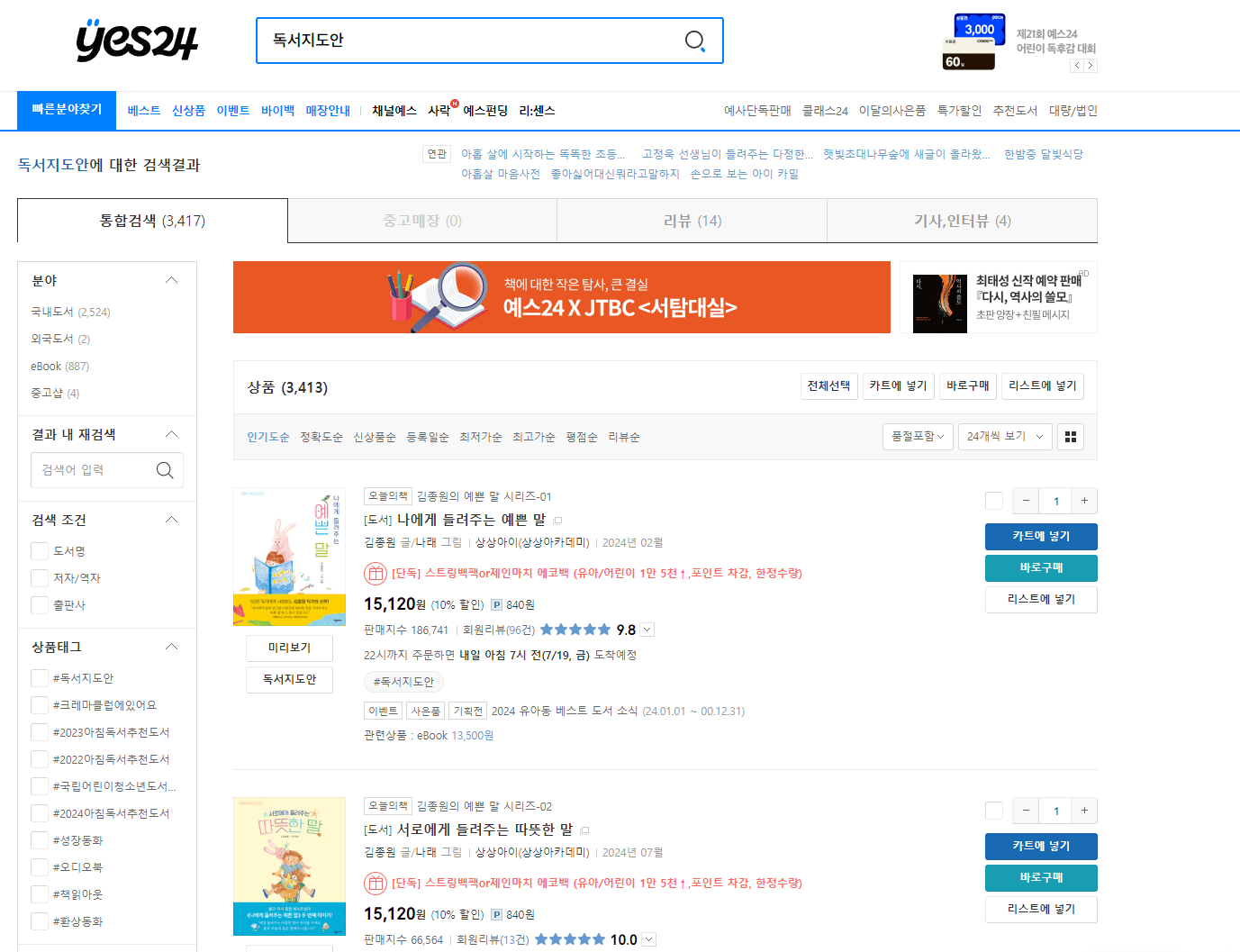Go to 베스트 in the top menu

coord(144,111)
